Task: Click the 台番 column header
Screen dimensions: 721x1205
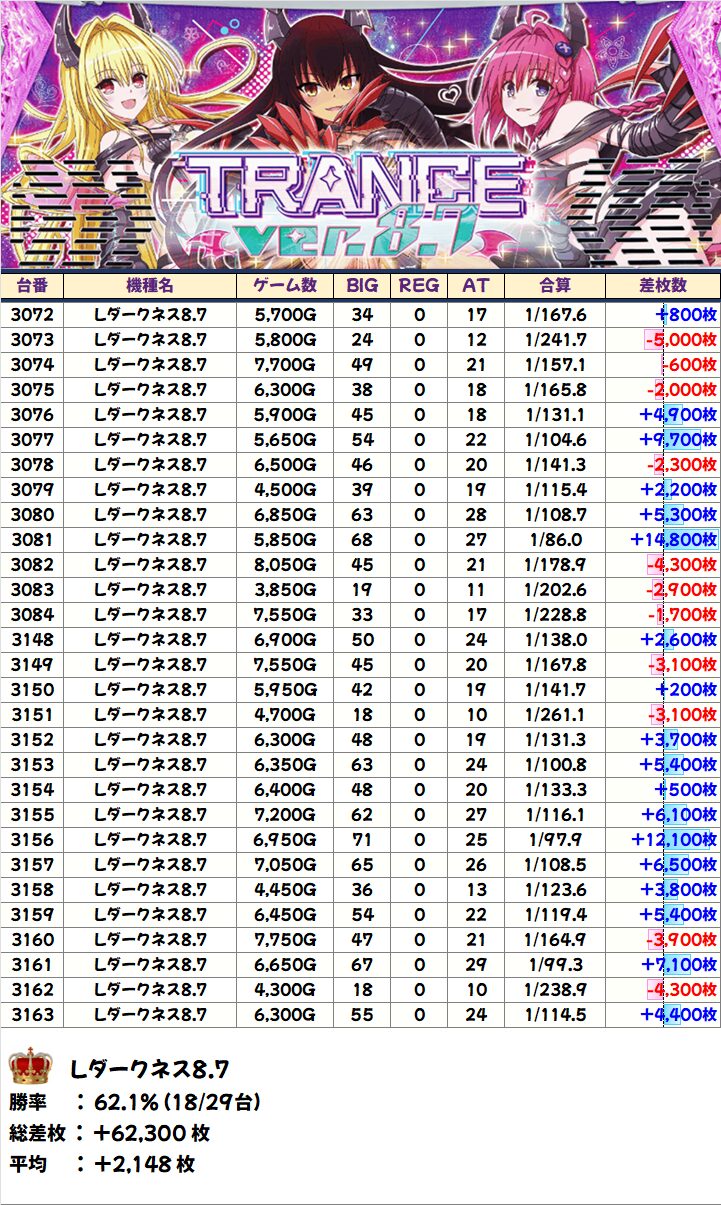Action: (32, 285)
